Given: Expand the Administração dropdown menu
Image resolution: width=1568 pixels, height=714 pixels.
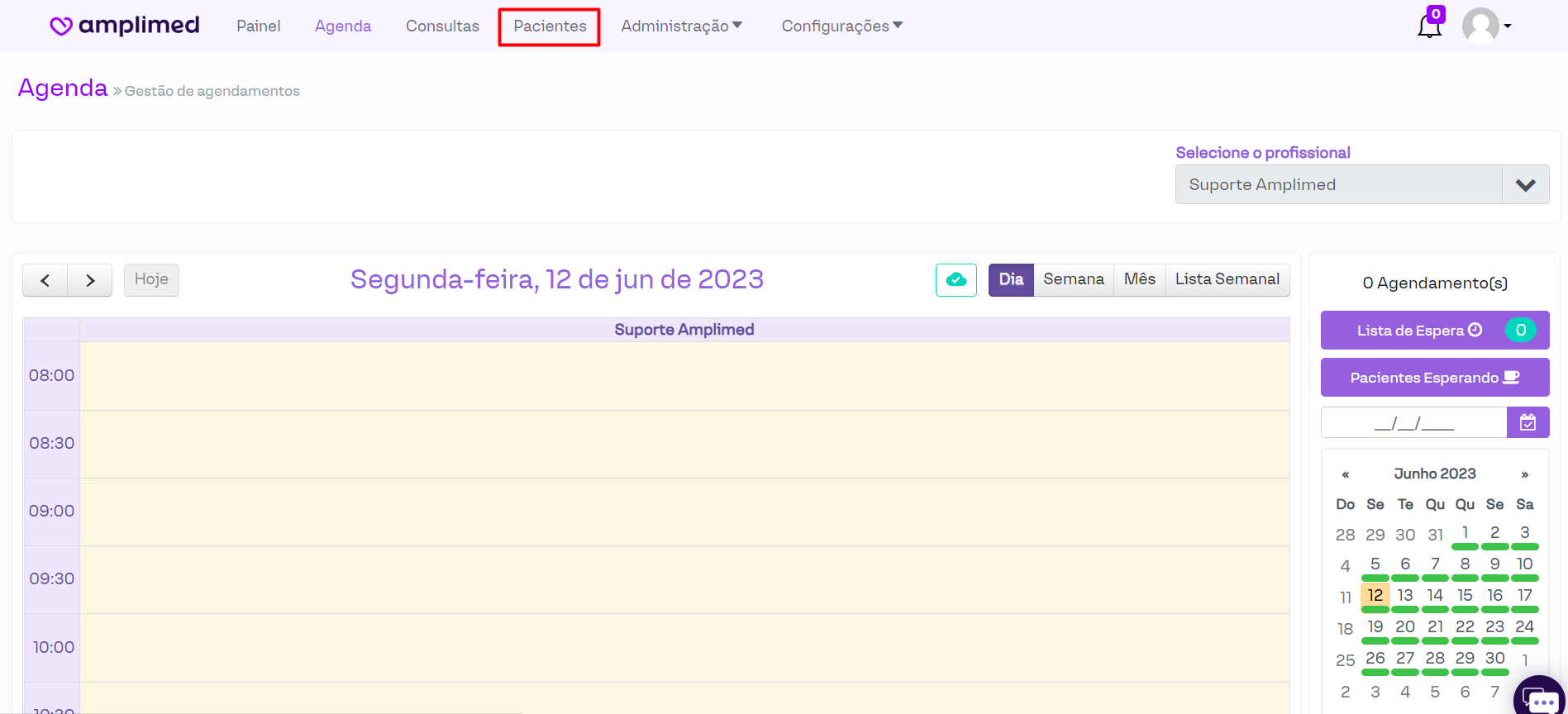Looking at the screenshot, I should pyautogui.click(x=681, y=26).
